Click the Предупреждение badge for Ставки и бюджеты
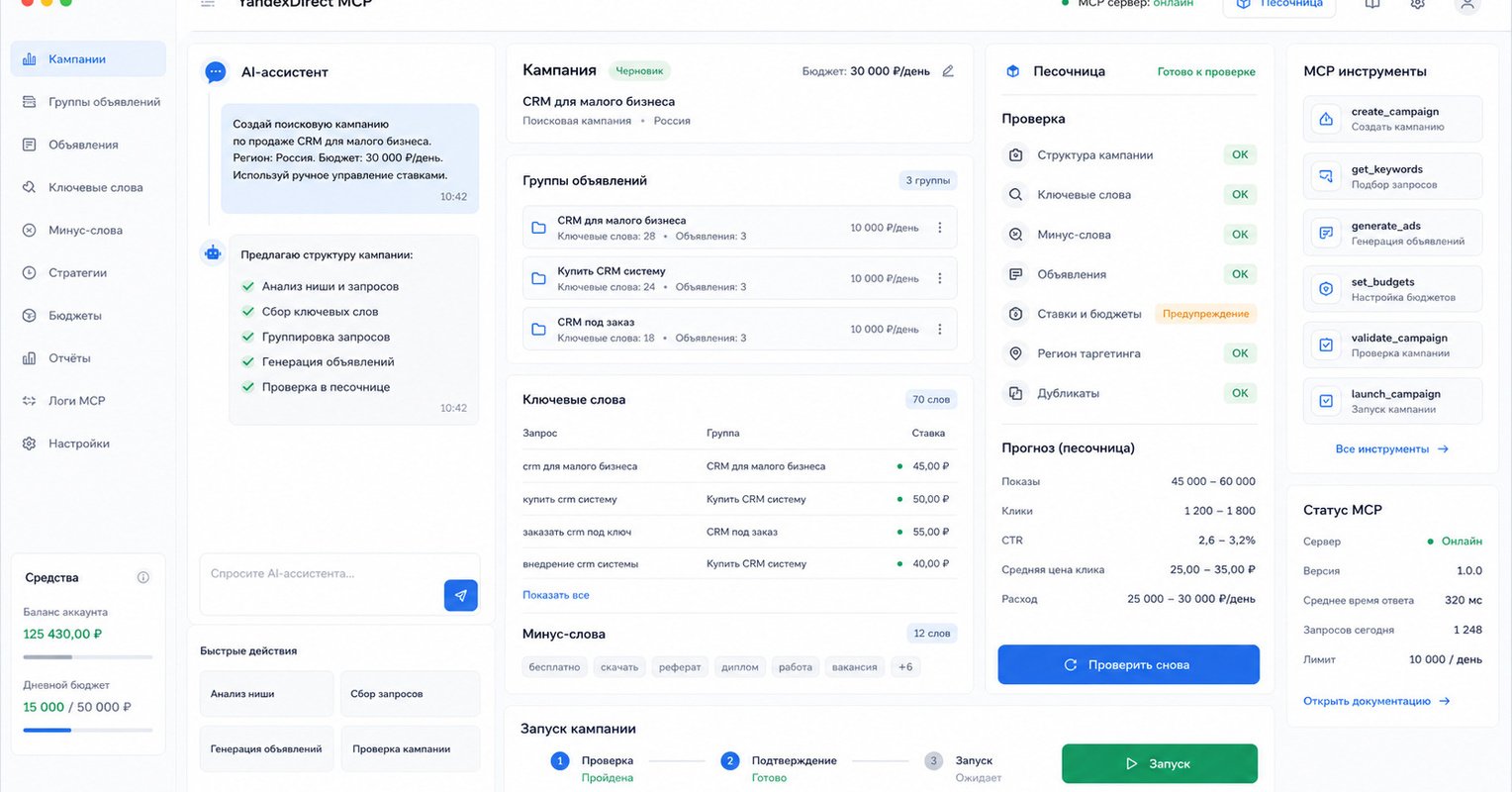 coord(1205,314)
